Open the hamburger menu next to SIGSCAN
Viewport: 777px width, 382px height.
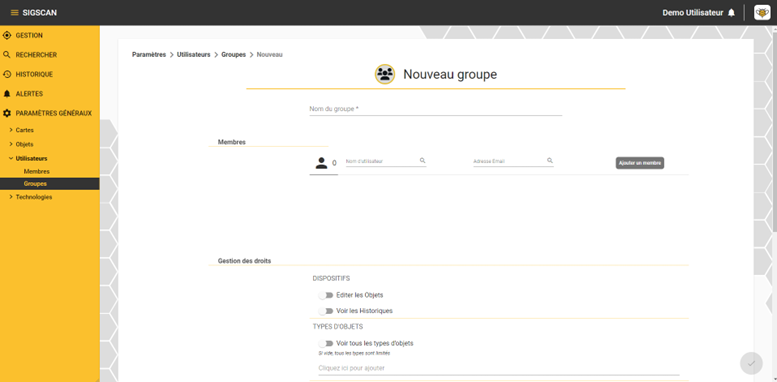coord(14,13)
